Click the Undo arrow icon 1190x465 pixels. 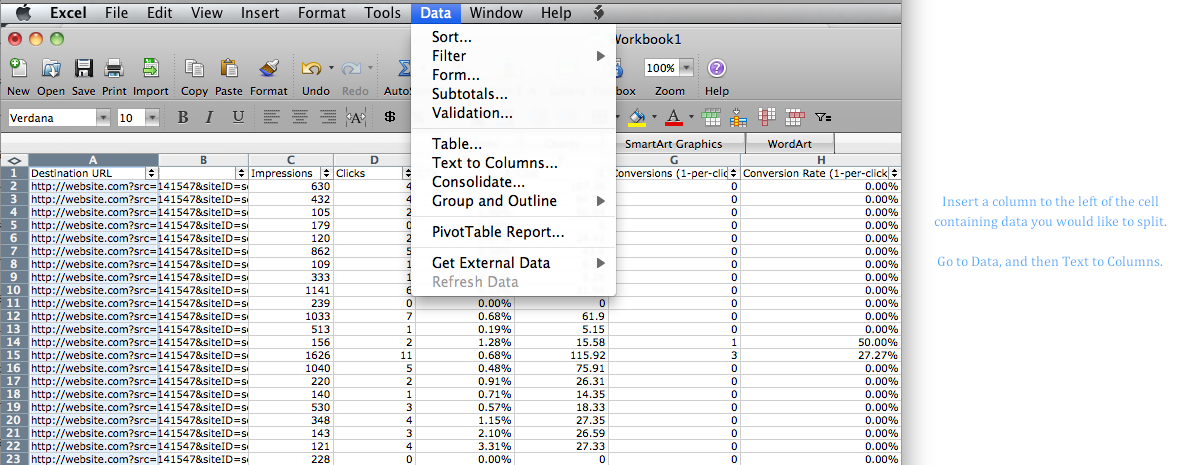[x=311, y=69]
